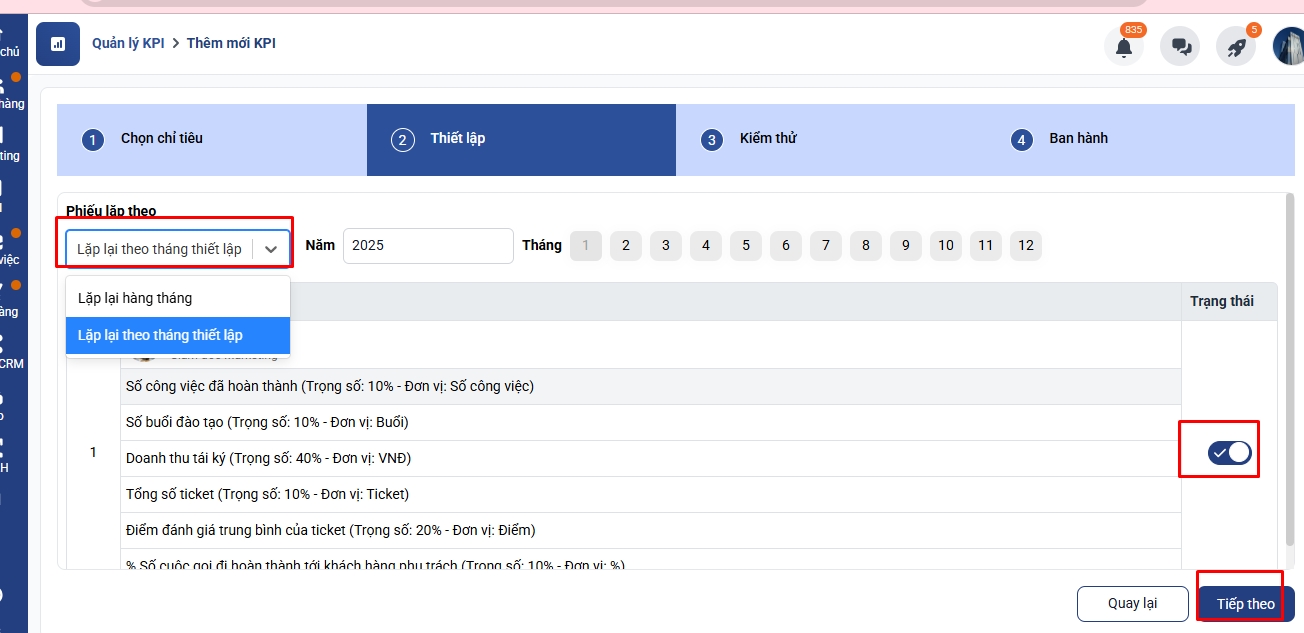Toggle the Trạng thái status switch
The width and height of the screenshot is (1304, 633).
coord(1229,453)
